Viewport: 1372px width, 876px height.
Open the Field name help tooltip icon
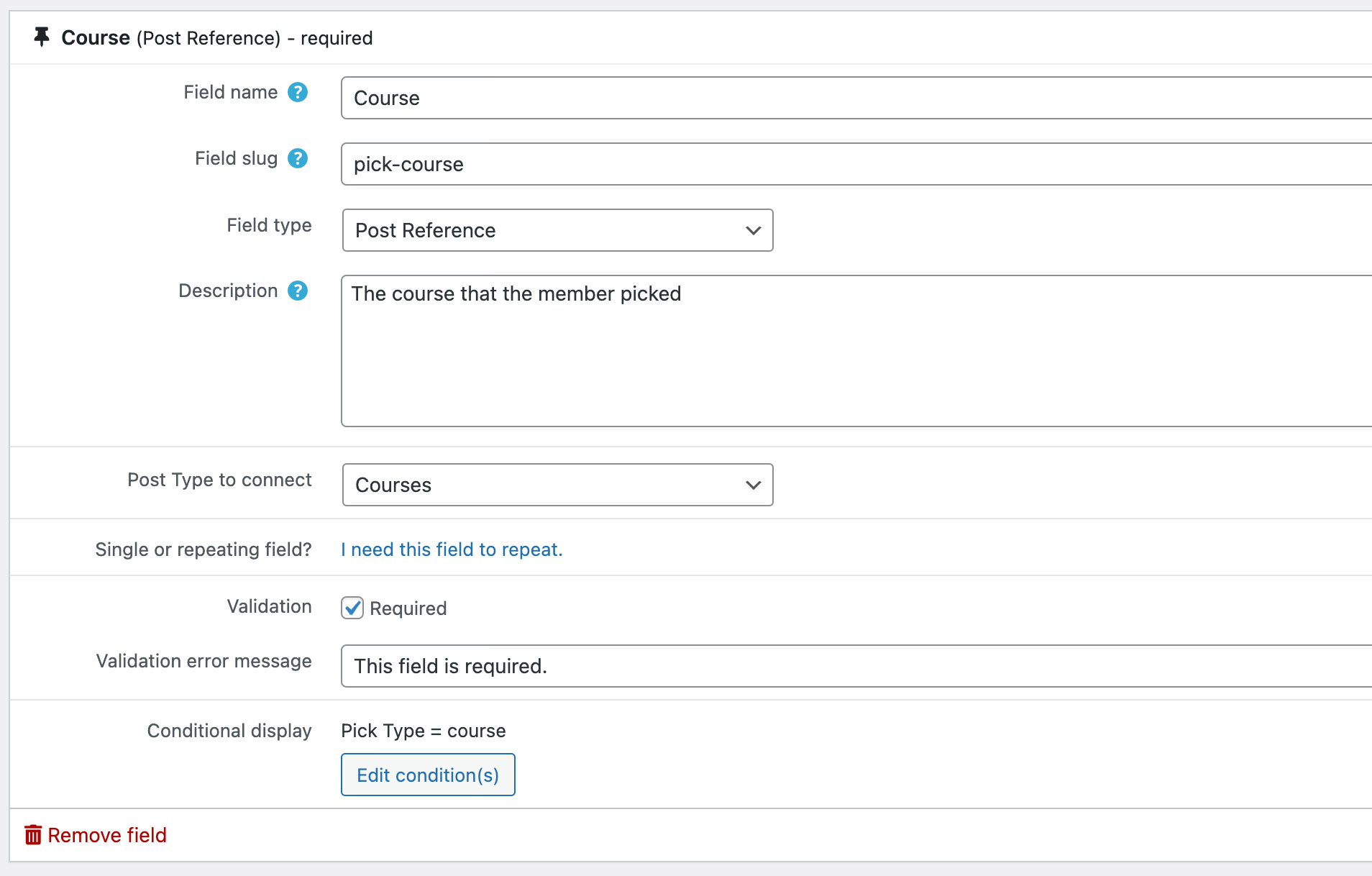point(298,92)
